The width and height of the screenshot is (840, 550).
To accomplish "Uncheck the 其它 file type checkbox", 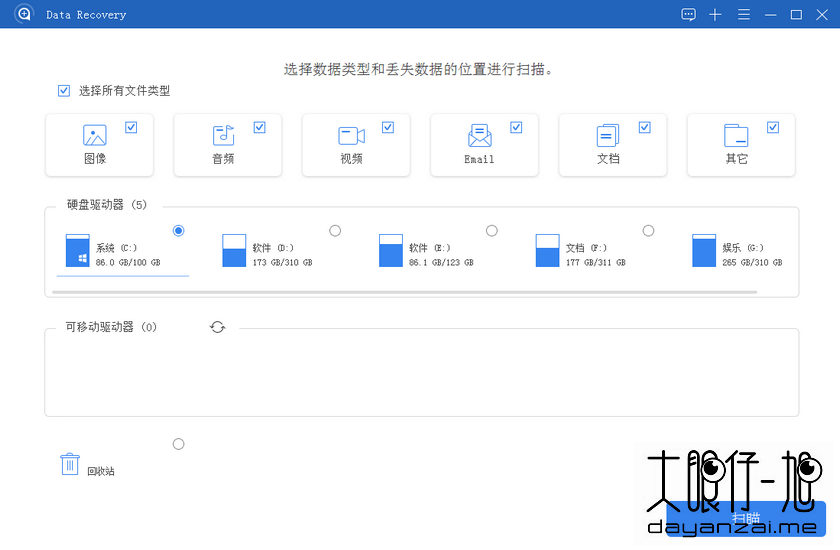I will [x=772, y=127].
